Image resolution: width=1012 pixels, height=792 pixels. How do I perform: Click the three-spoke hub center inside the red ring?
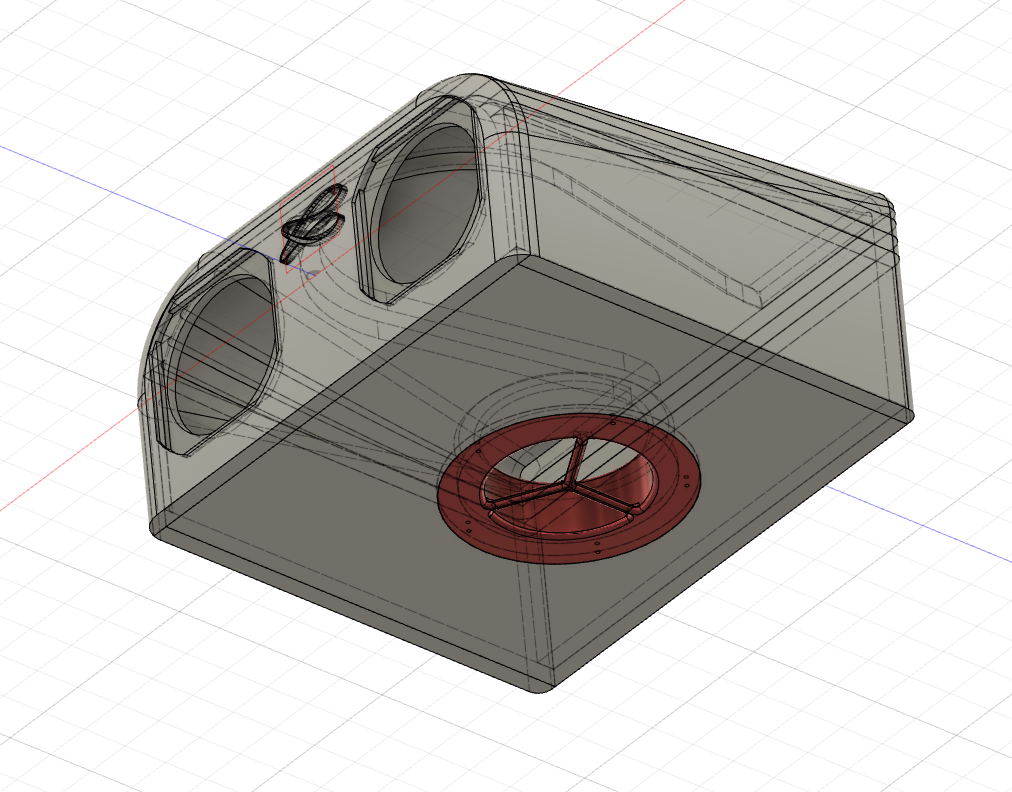569,482
